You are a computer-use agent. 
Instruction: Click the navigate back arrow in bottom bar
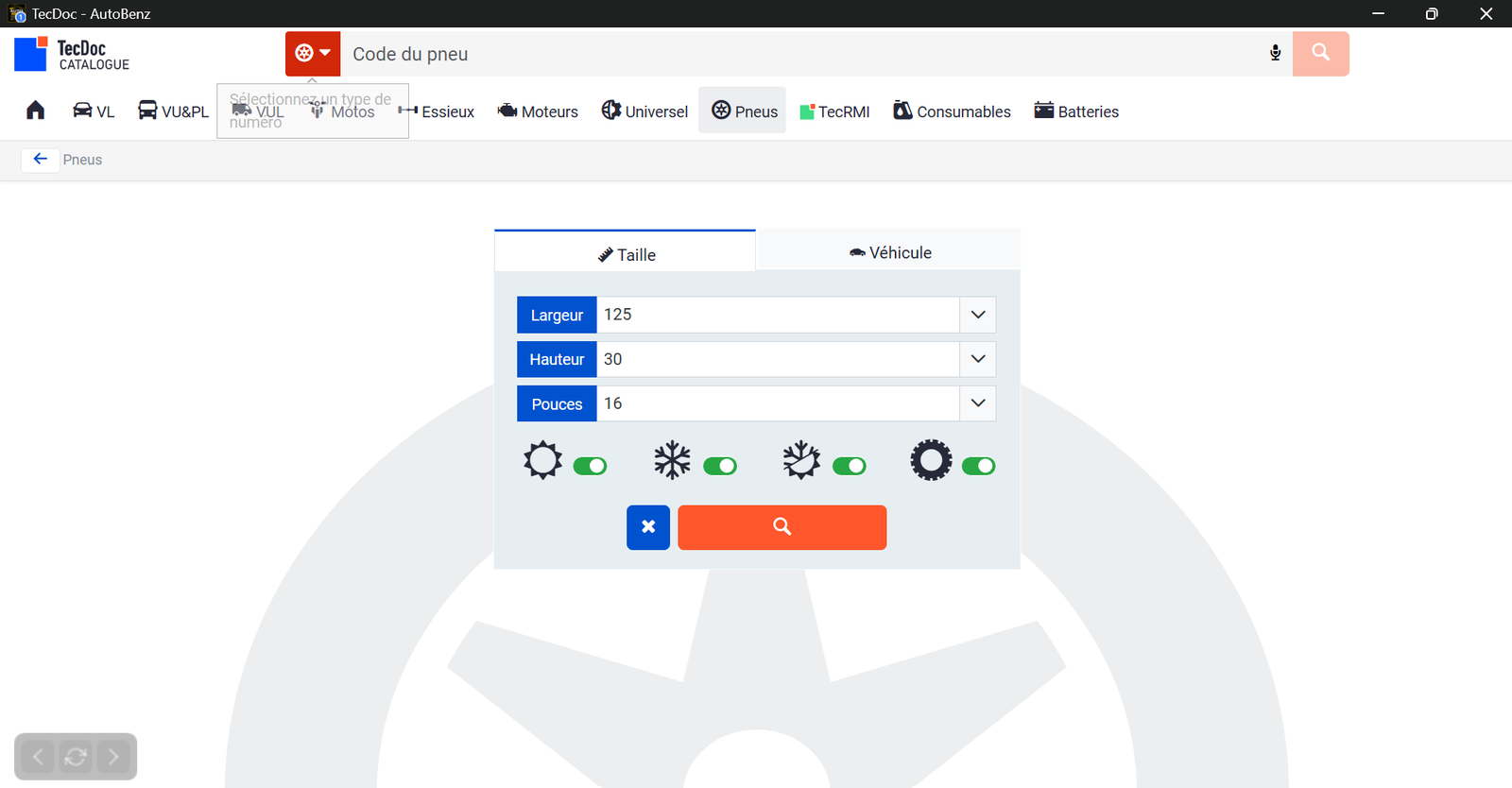pos(38,757)
